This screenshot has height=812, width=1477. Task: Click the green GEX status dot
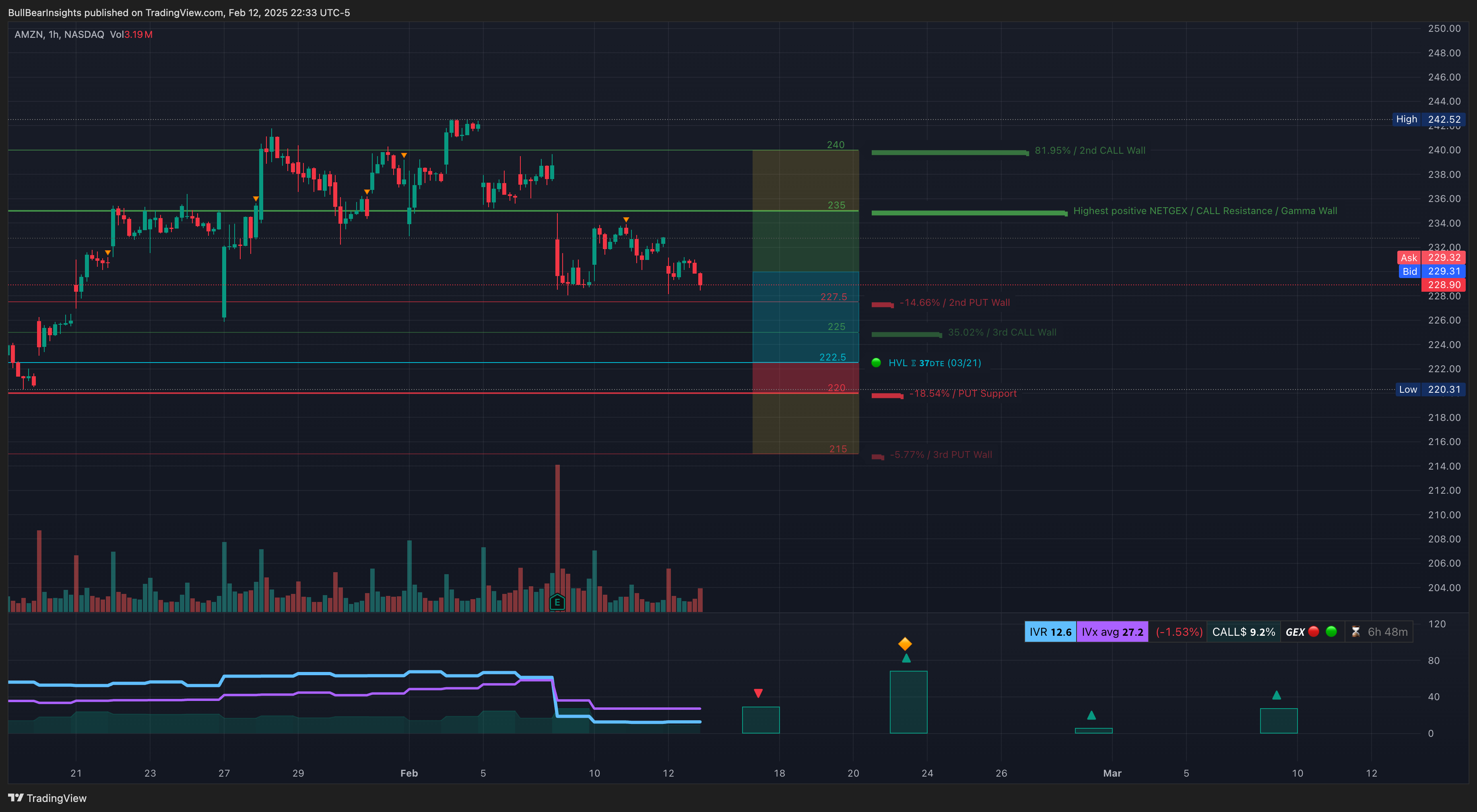coord(1331,631)
